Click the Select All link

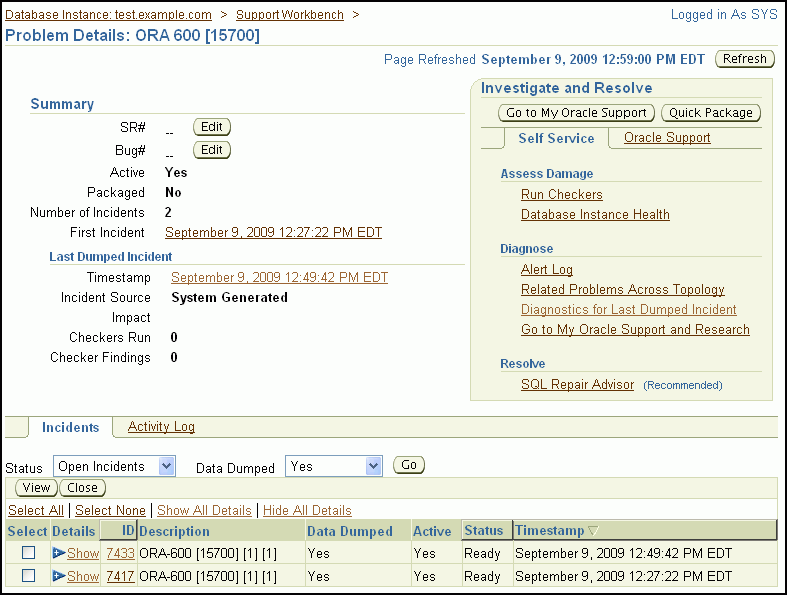pyautogui.click(x=36, y=510)
